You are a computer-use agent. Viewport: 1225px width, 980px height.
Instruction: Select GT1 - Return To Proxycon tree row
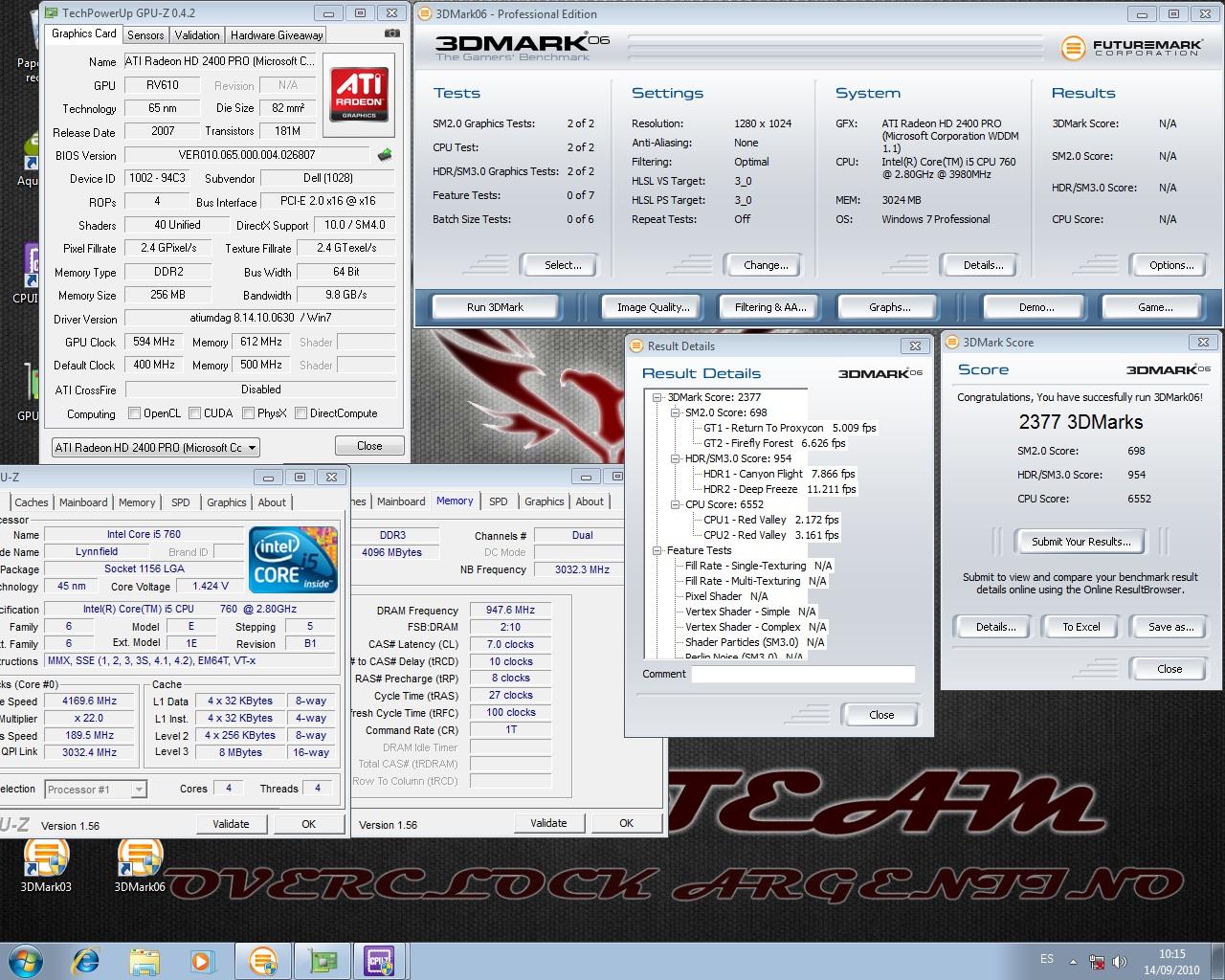(790, 428)
